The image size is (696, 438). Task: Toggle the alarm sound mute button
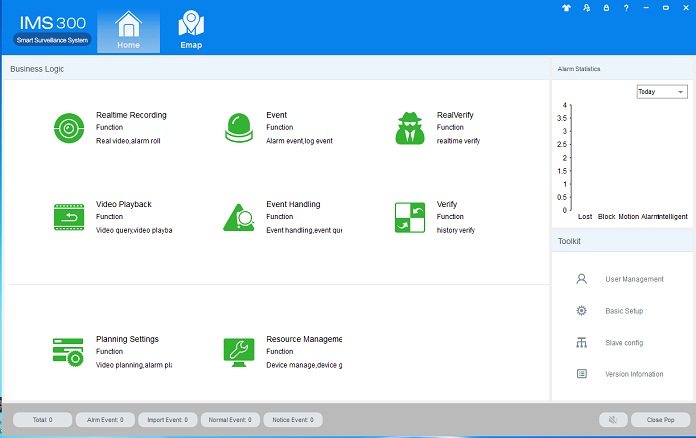[x=614, y=420]
